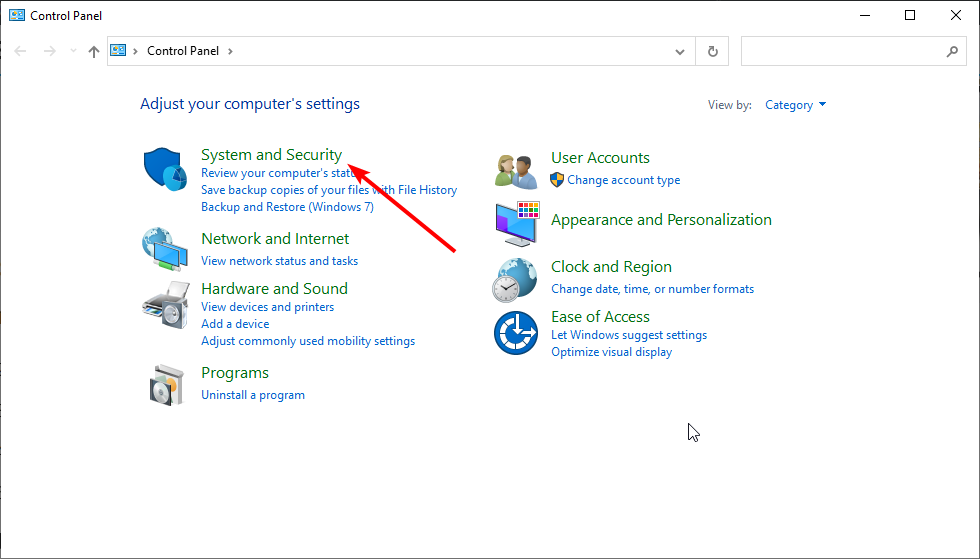This screenshot has width=980, height=559.
Task: Open the System and Security shield icon
Action: pos(165,169)
